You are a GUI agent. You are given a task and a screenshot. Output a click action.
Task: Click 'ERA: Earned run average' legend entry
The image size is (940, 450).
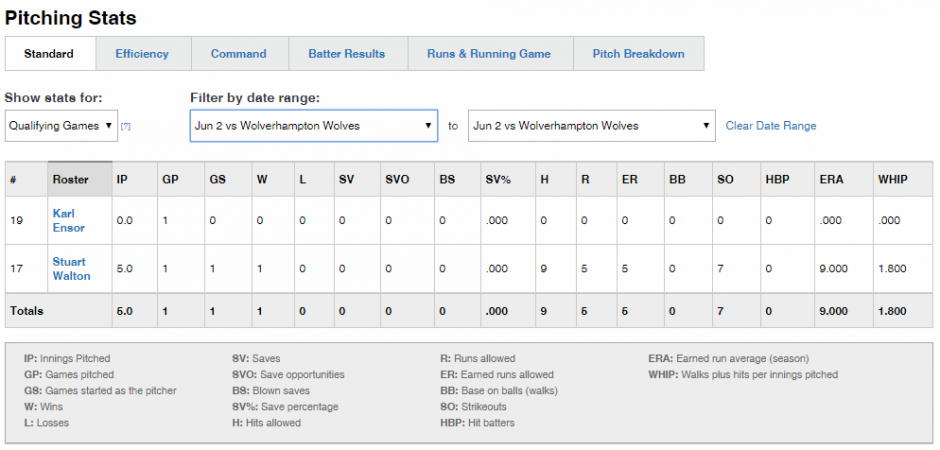[x=728, y=359]
